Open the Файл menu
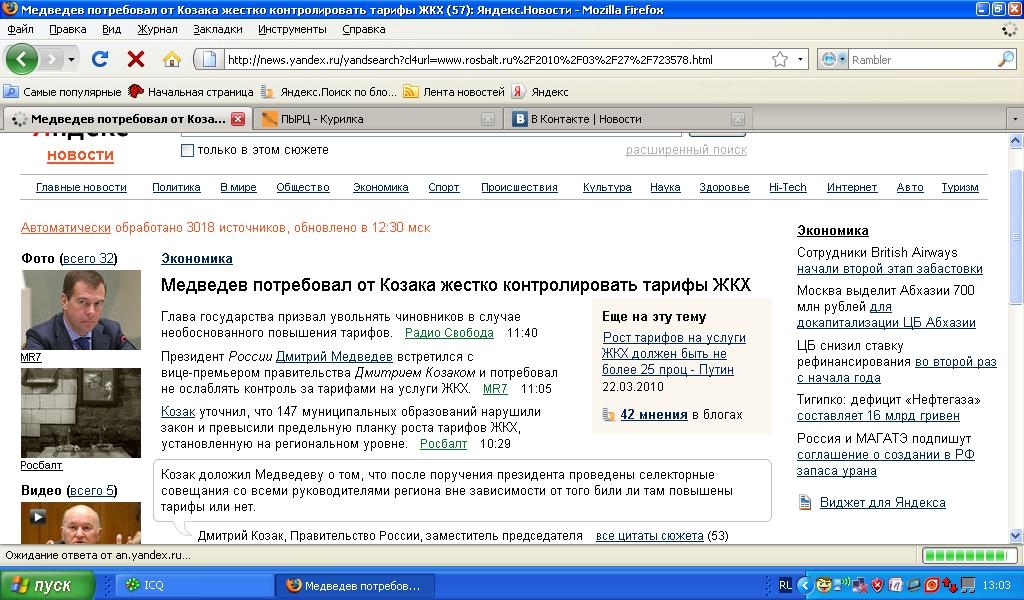The image size is (1024, 600). [20, 29]
